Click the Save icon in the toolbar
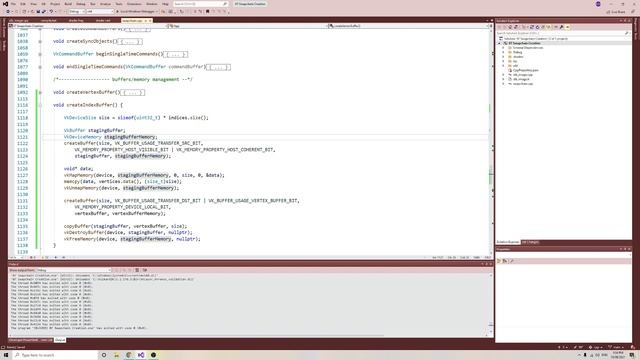This screenshot has width=640, height=360. [38, 11]
